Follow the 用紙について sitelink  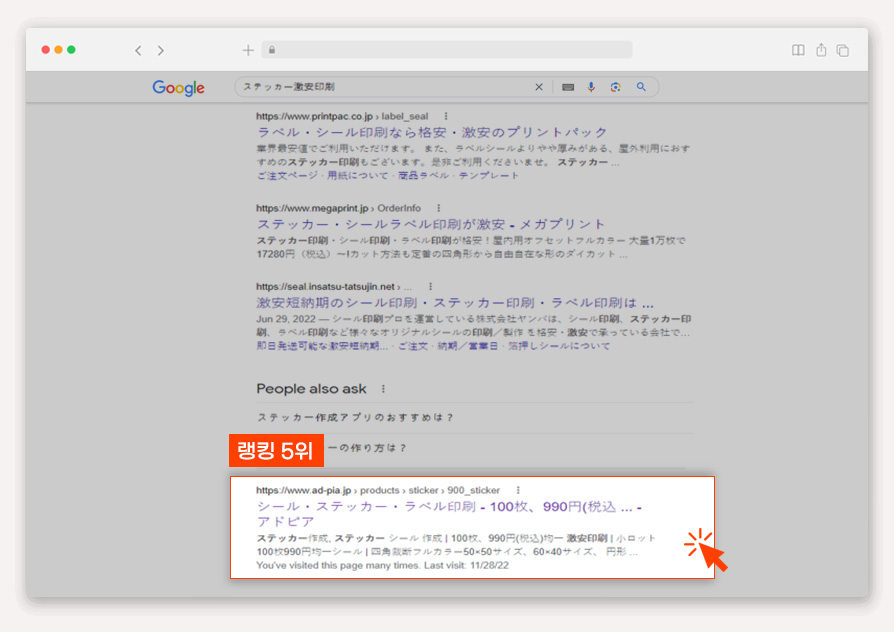pyautogui.click(x=357, y=176)
